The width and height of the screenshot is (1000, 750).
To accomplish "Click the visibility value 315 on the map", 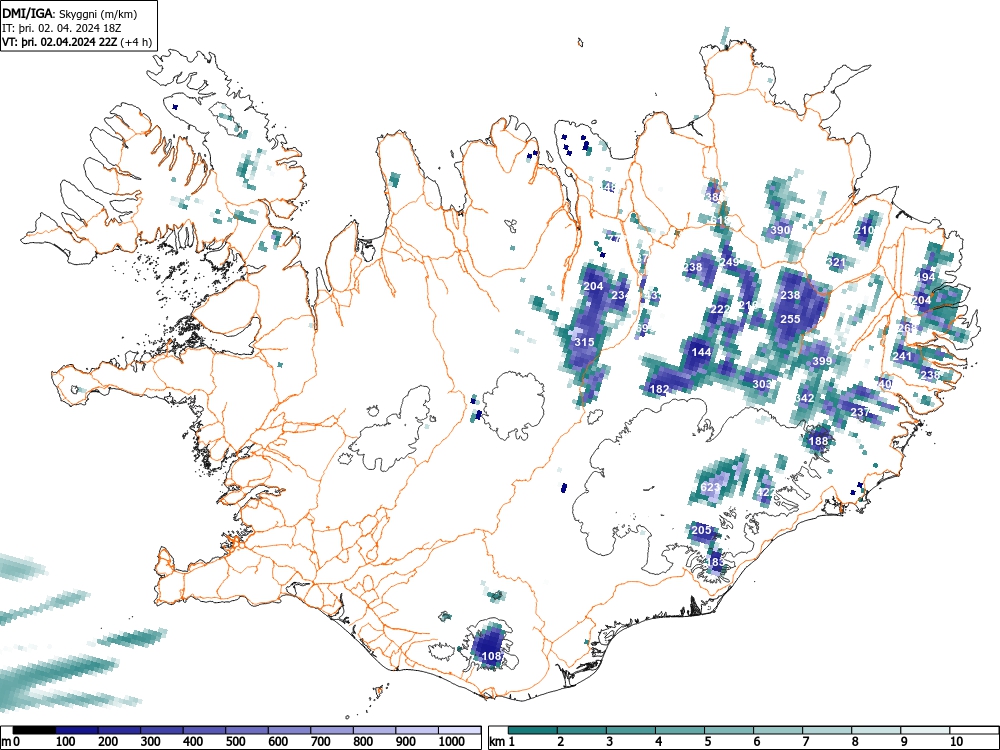I will (584, 342).
